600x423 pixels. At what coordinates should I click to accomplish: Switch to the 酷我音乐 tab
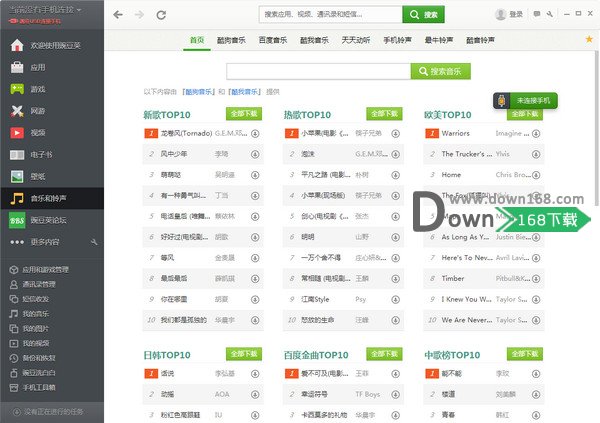[314, 40]
